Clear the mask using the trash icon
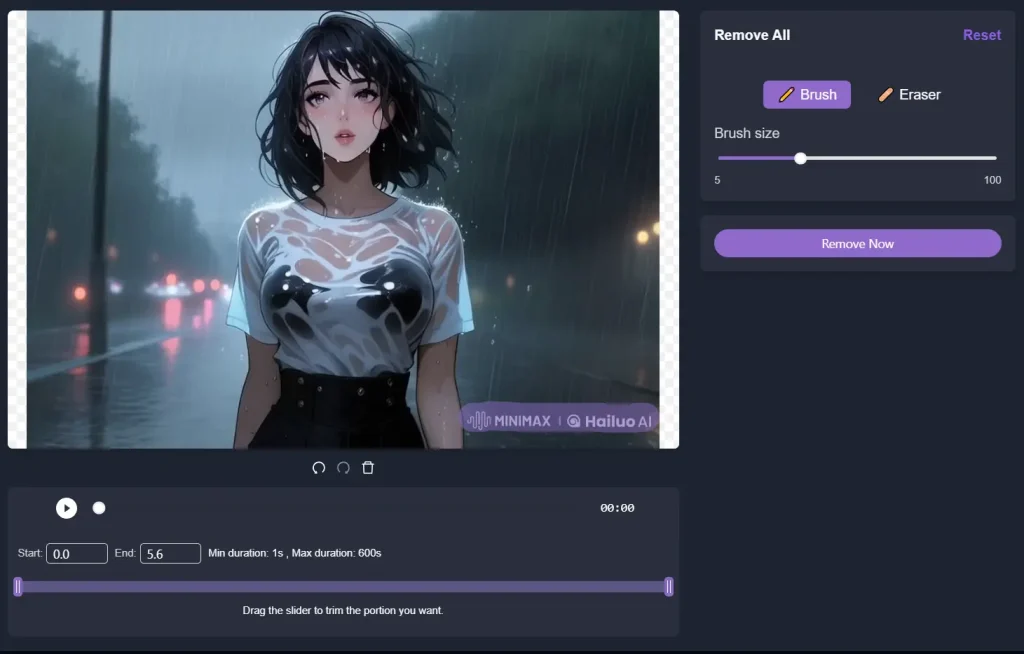 (x=368, y=467)
